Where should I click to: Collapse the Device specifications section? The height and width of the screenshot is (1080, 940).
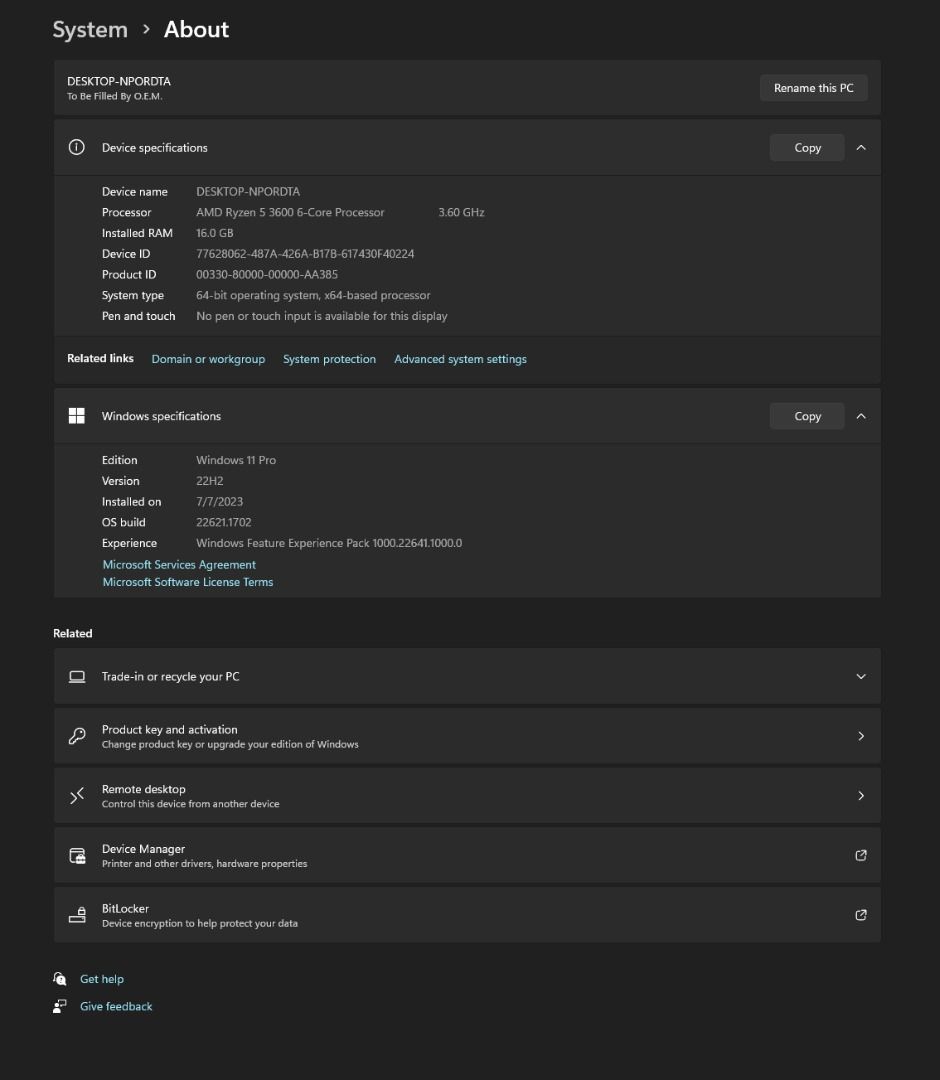[861, 147]
